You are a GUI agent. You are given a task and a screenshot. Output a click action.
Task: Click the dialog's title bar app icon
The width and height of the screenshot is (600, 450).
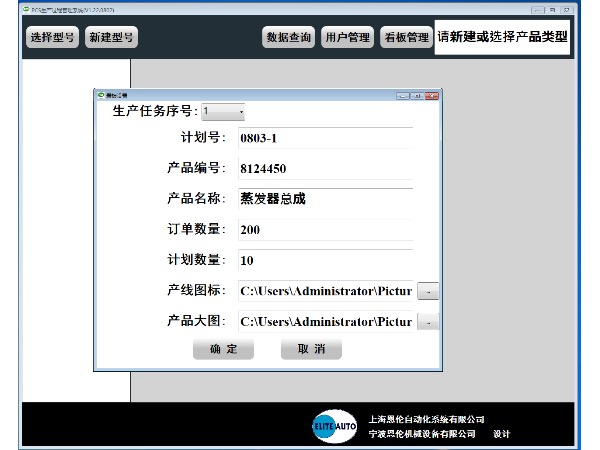pos(101,95)
